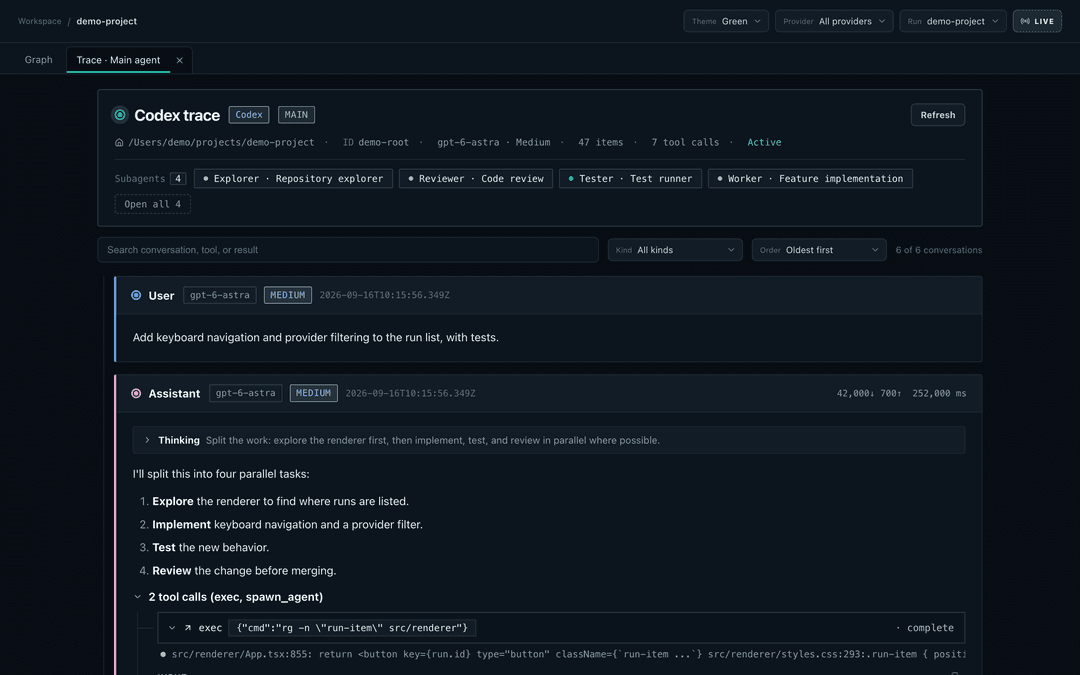Click the home icon beside the project path
Viewport: 1080px width, 675px height.
click(x=119, y=143)
